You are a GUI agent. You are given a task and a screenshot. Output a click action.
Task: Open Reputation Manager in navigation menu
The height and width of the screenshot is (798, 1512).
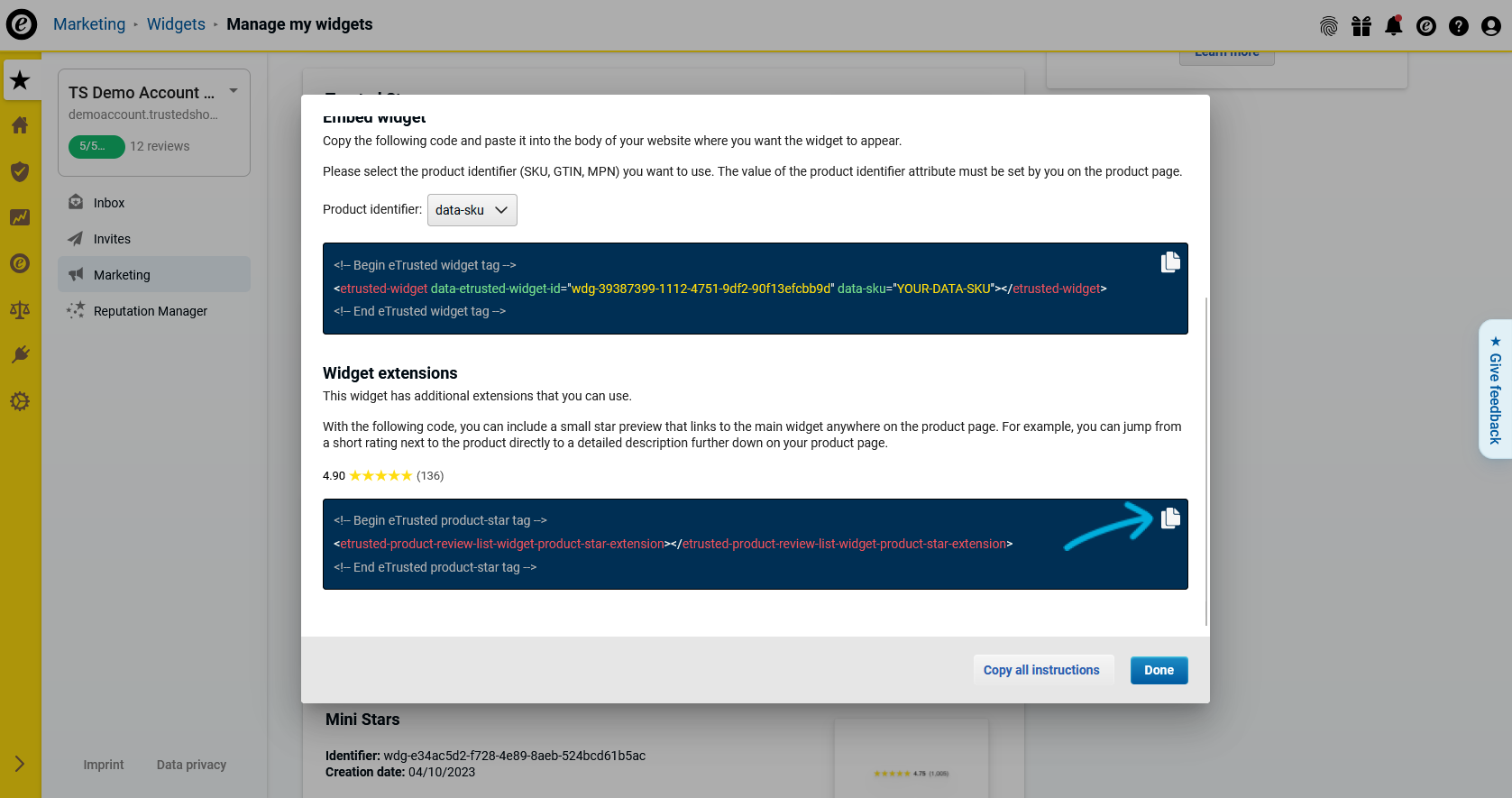[154, 311]
